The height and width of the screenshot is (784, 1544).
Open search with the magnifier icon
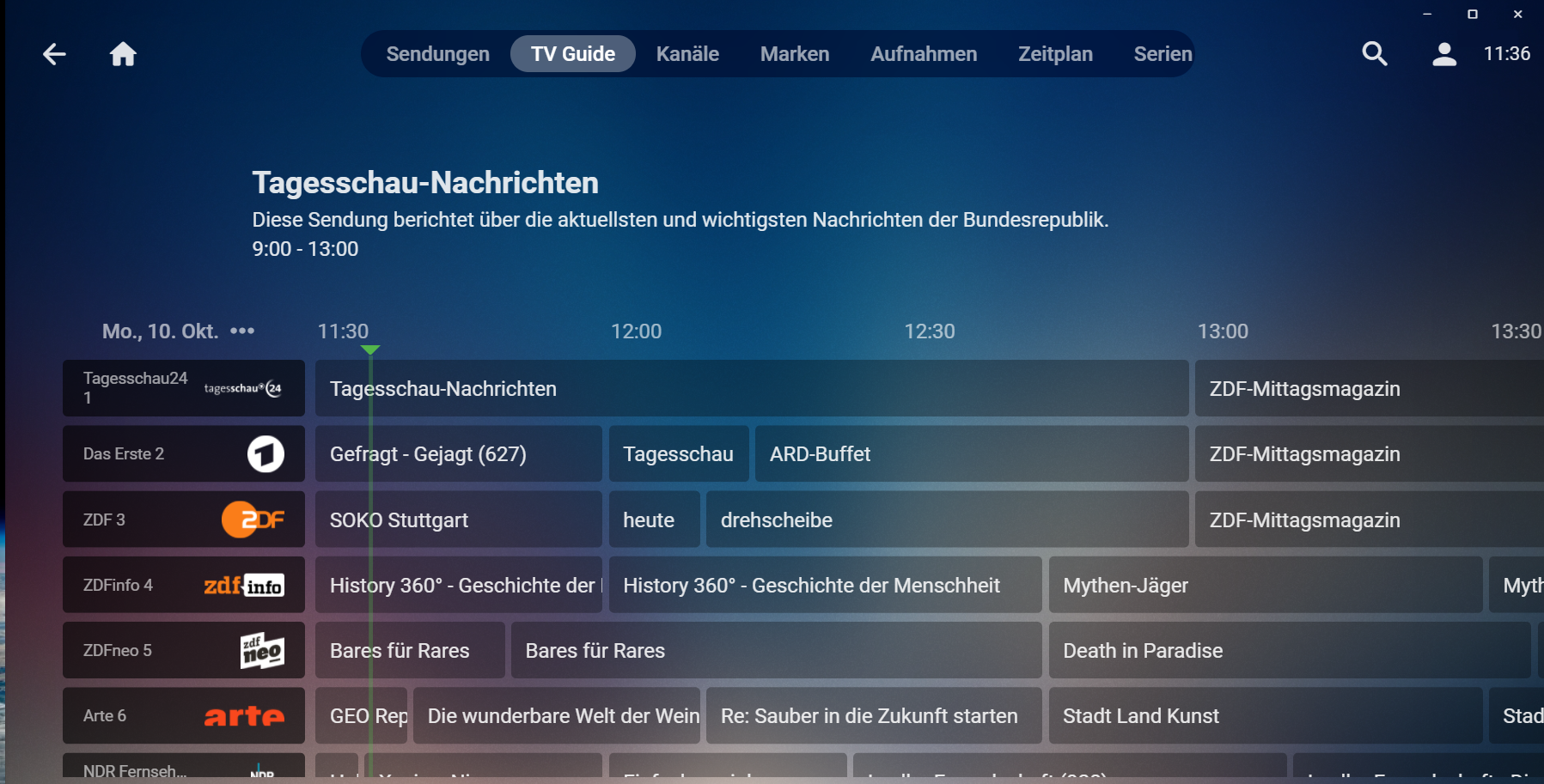pyautogui.click(x=1375, y=54)
